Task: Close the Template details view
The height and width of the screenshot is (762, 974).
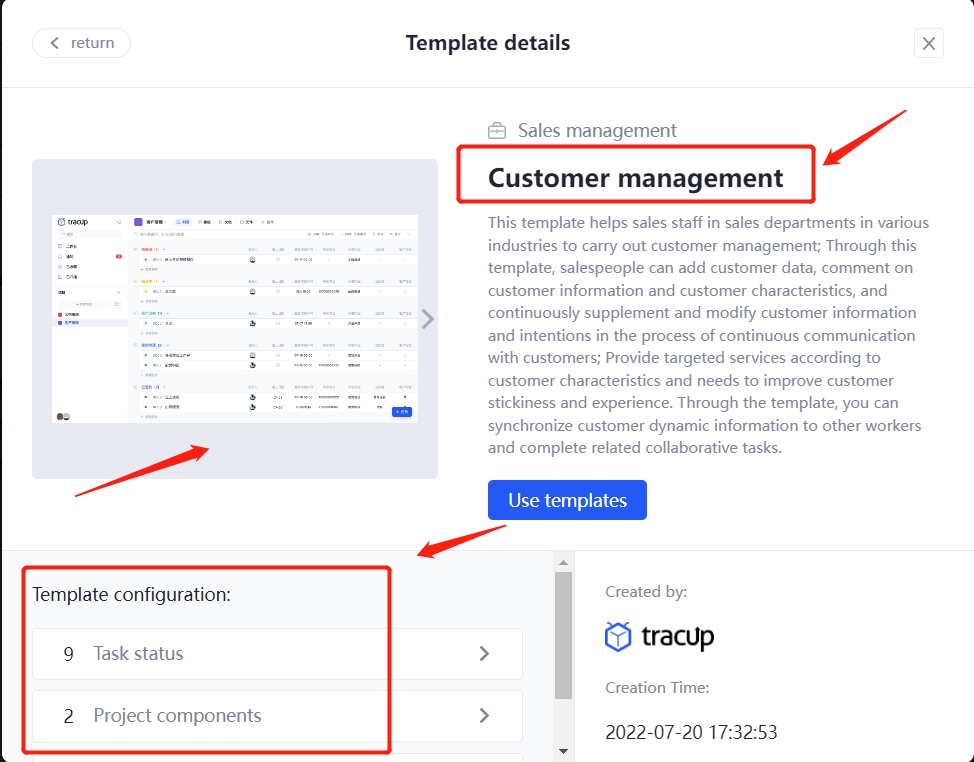Action: (x=928, y=43)
